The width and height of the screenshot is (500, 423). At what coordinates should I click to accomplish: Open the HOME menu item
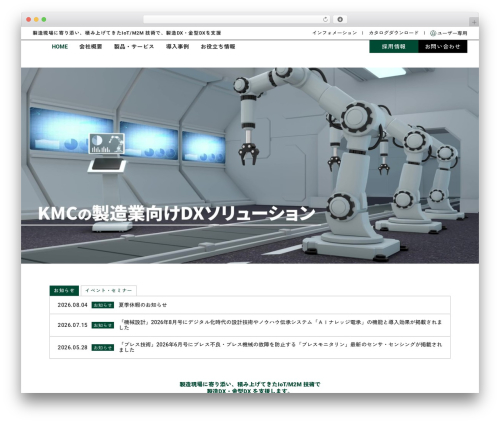[x=60, y=47]
